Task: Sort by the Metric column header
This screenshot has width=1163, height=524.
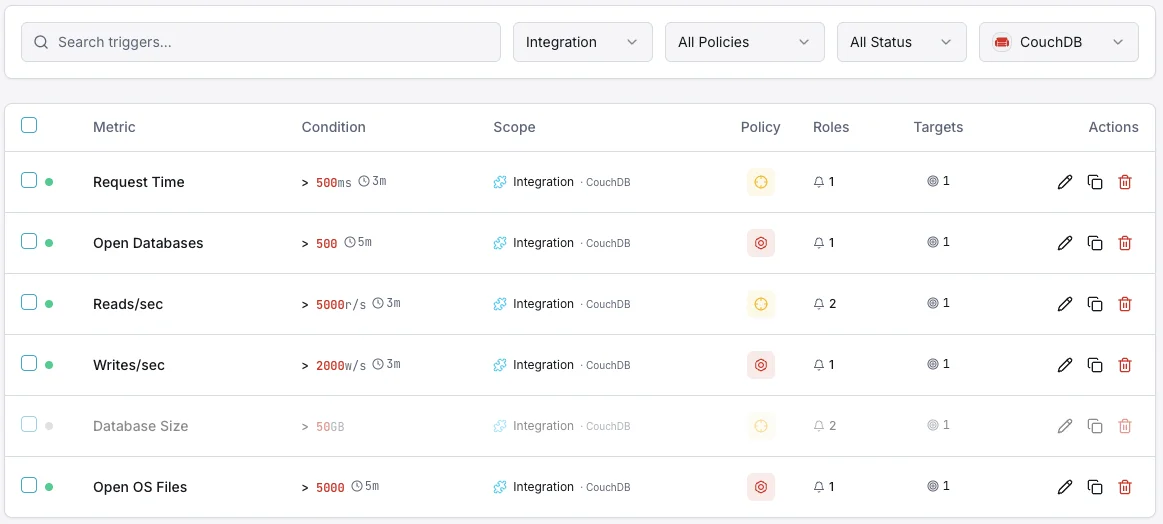Action: pos(114,127)
